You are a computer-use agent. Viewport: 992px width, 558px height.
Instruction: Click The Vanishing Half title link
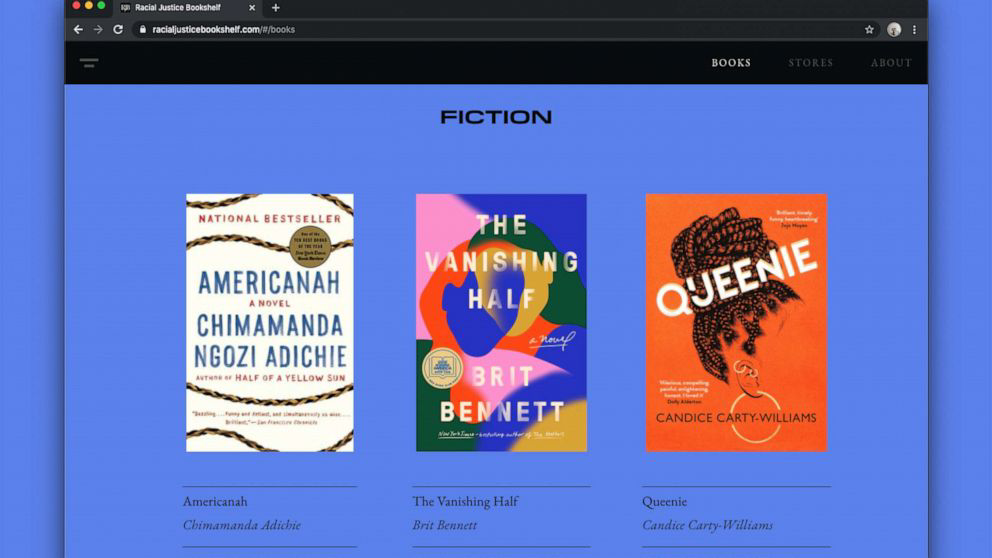click(x=465, y=501)
